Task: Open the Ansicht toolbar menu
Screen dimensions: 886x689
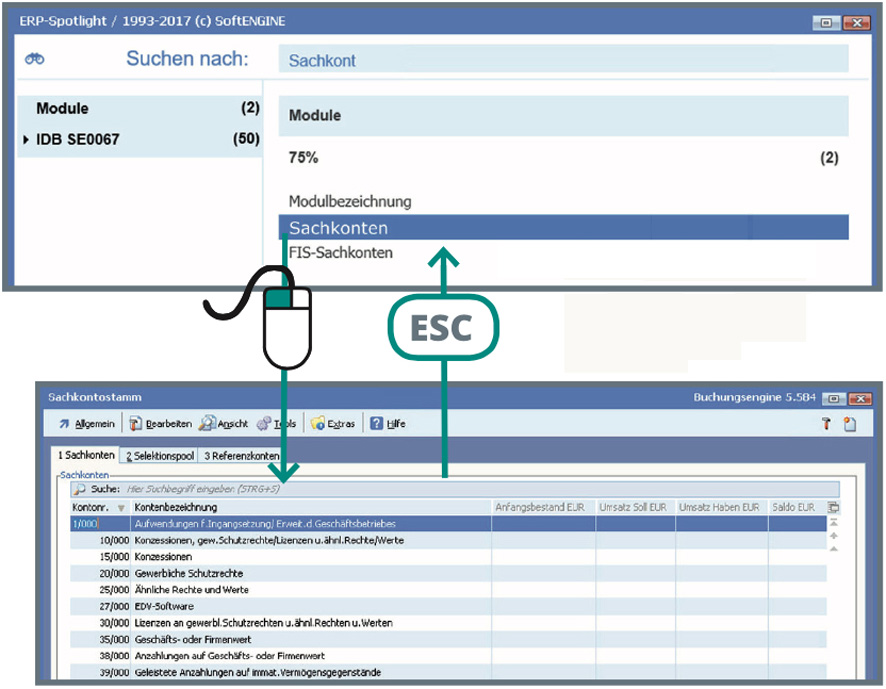Action: (223, 424)
